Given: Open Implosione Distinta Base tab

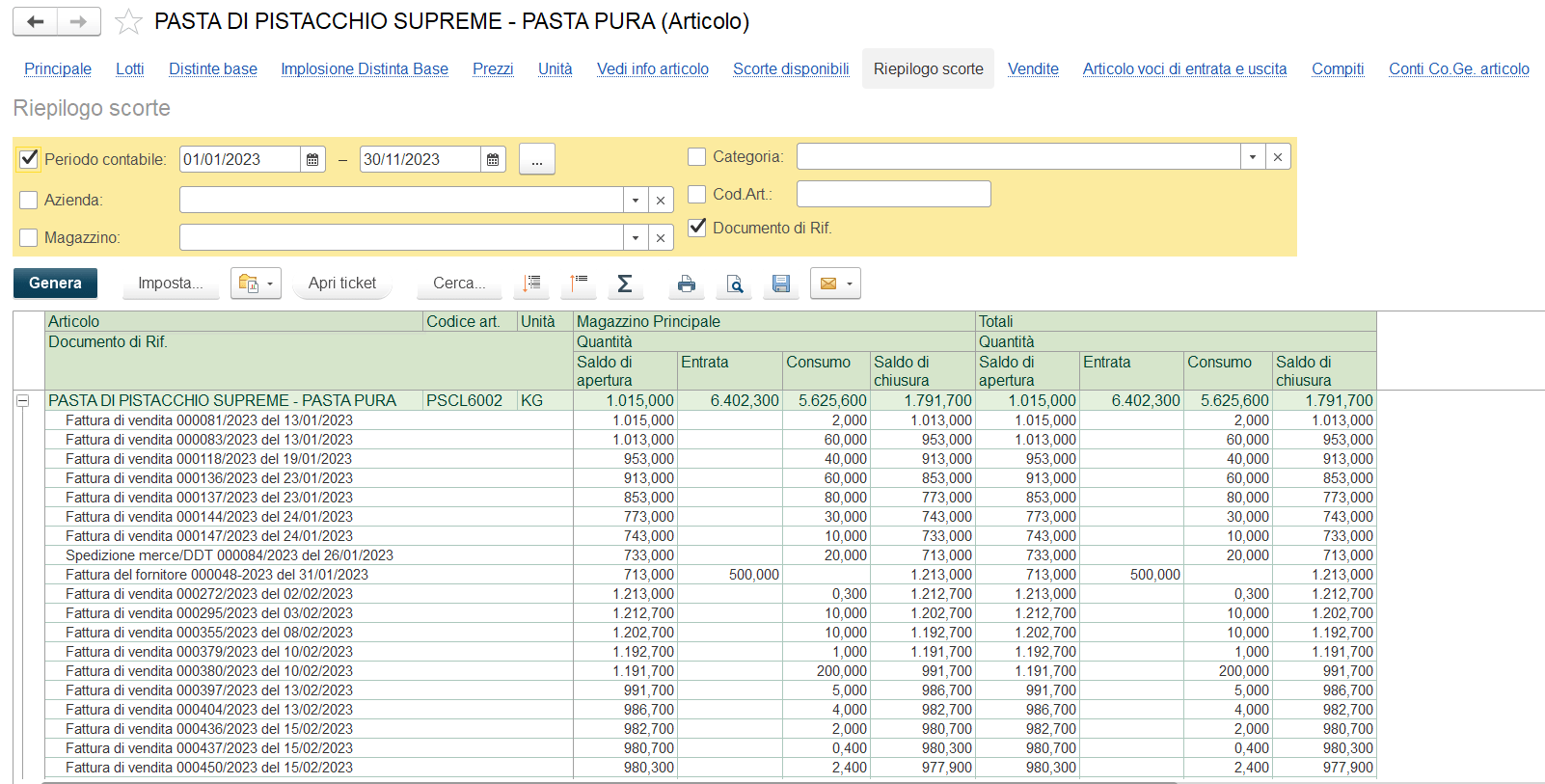Looking at the screenshot, I should point(365,69).
